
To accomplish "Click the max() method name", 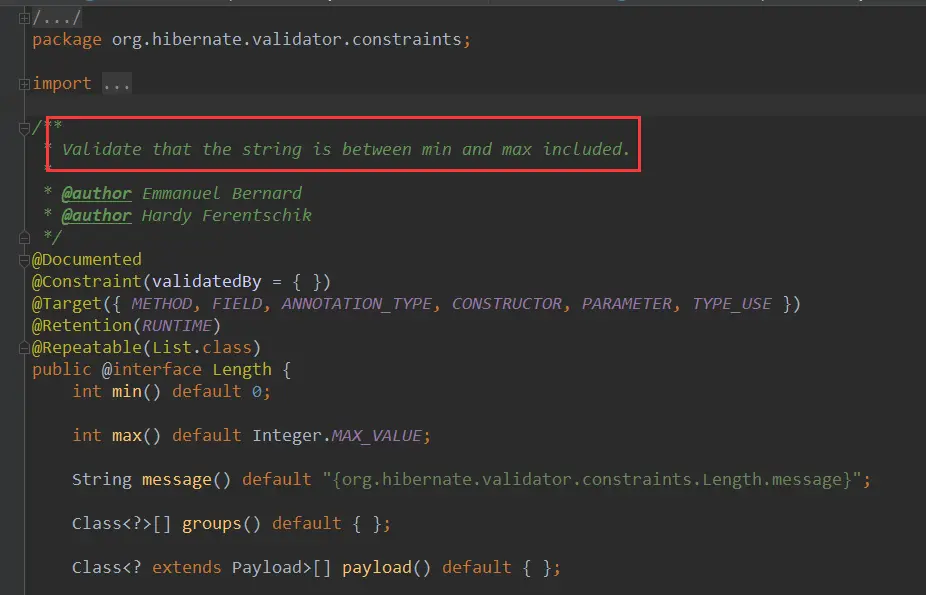I will coord(127,436).
